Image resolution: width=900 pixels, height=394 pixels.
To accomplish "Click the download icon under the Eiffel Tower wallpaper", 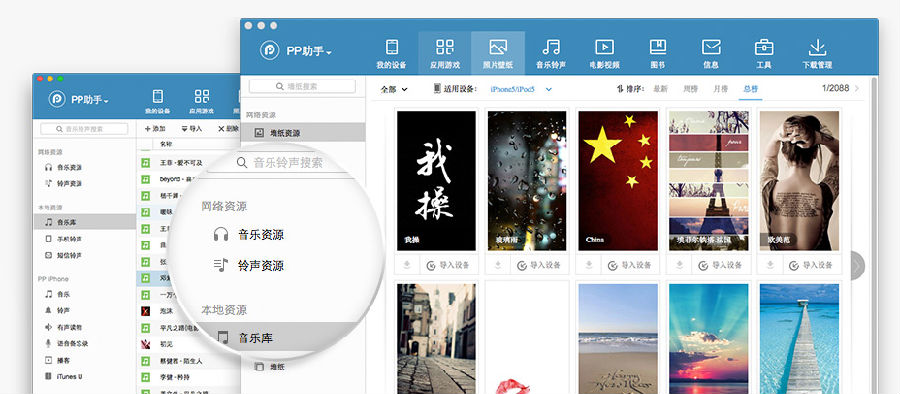I will click(x=680, y=265).
